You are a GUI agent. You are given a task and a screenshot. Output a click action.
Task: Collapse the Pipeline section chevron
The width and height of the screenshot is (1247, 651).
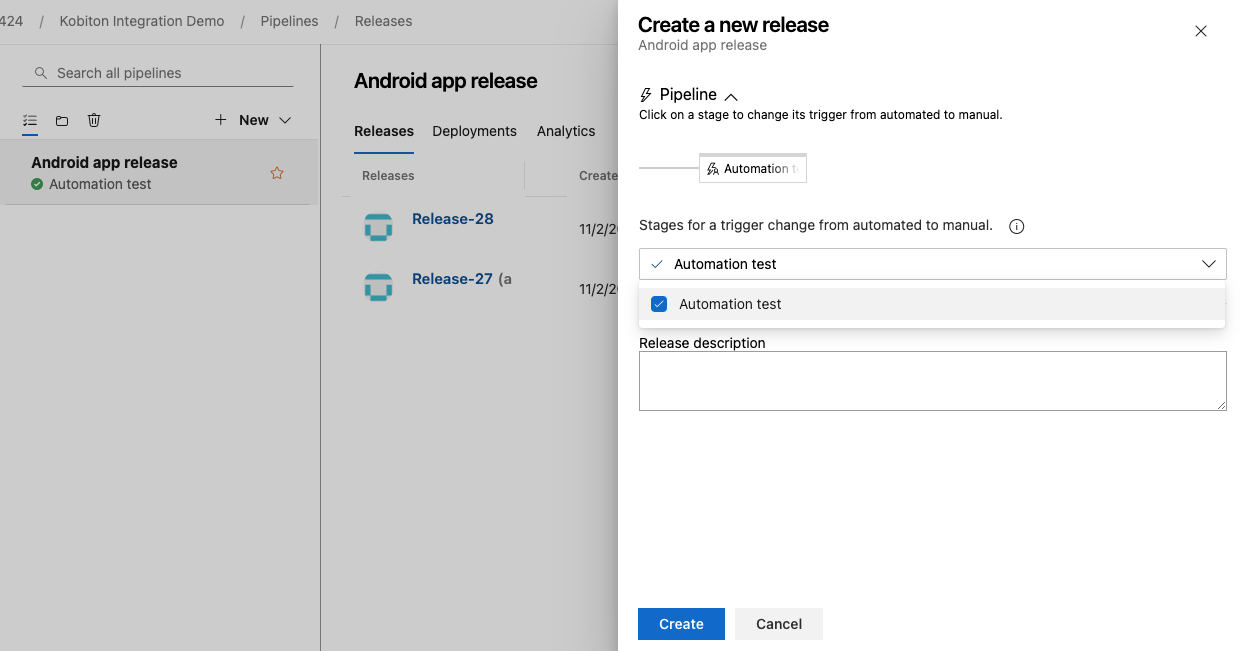point(731,96)
